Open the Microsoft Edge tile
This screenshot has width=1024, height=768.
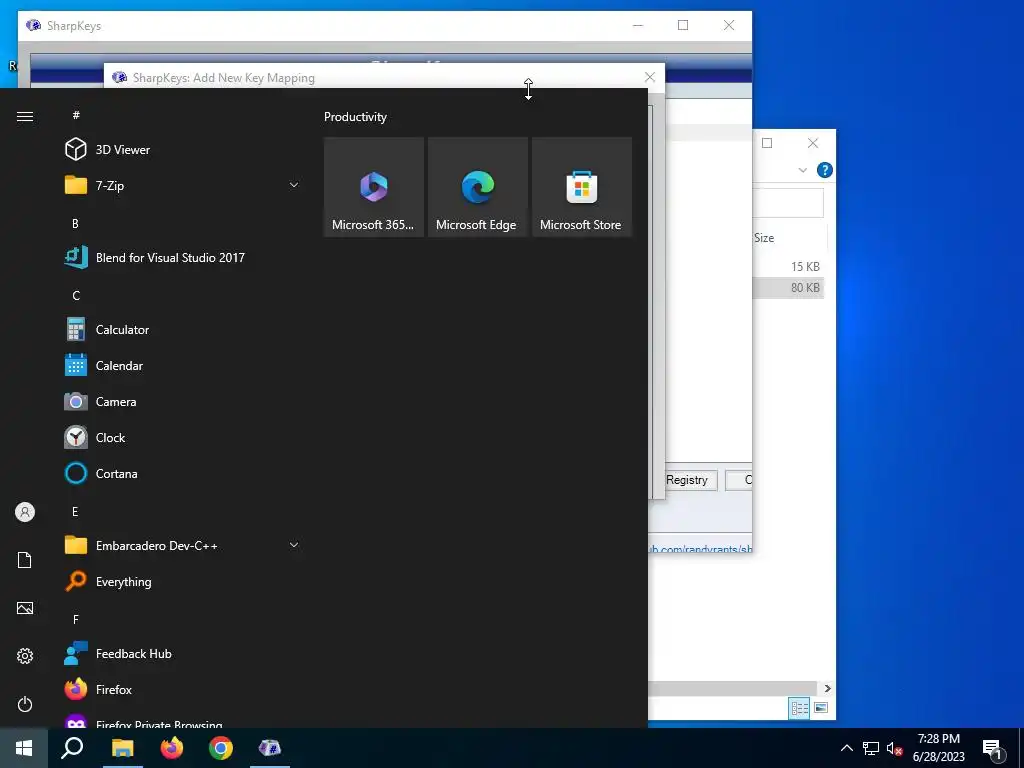click(477, 187)
